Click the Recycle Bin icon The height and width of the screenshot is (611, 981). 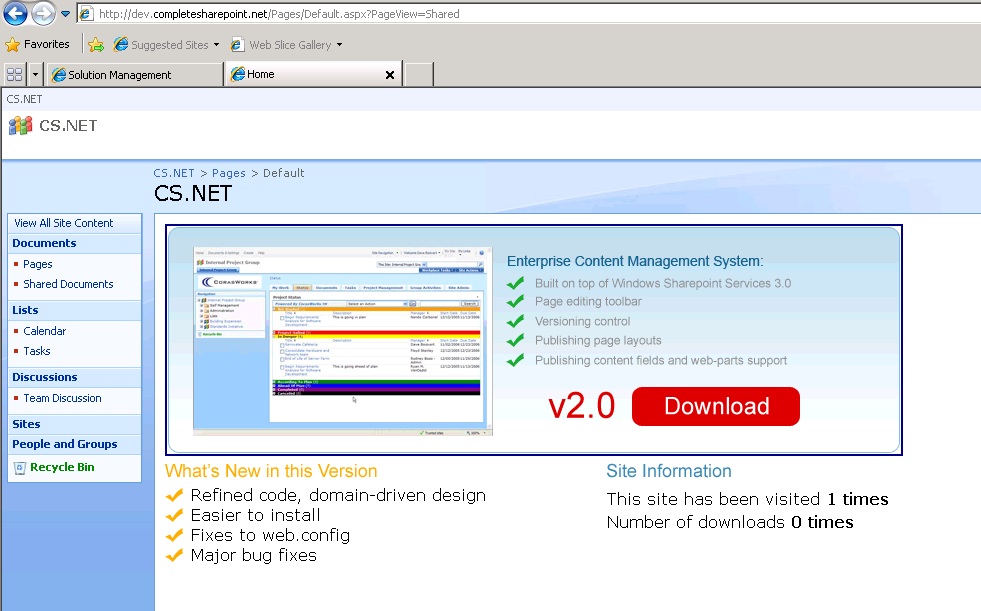[20, 468]
